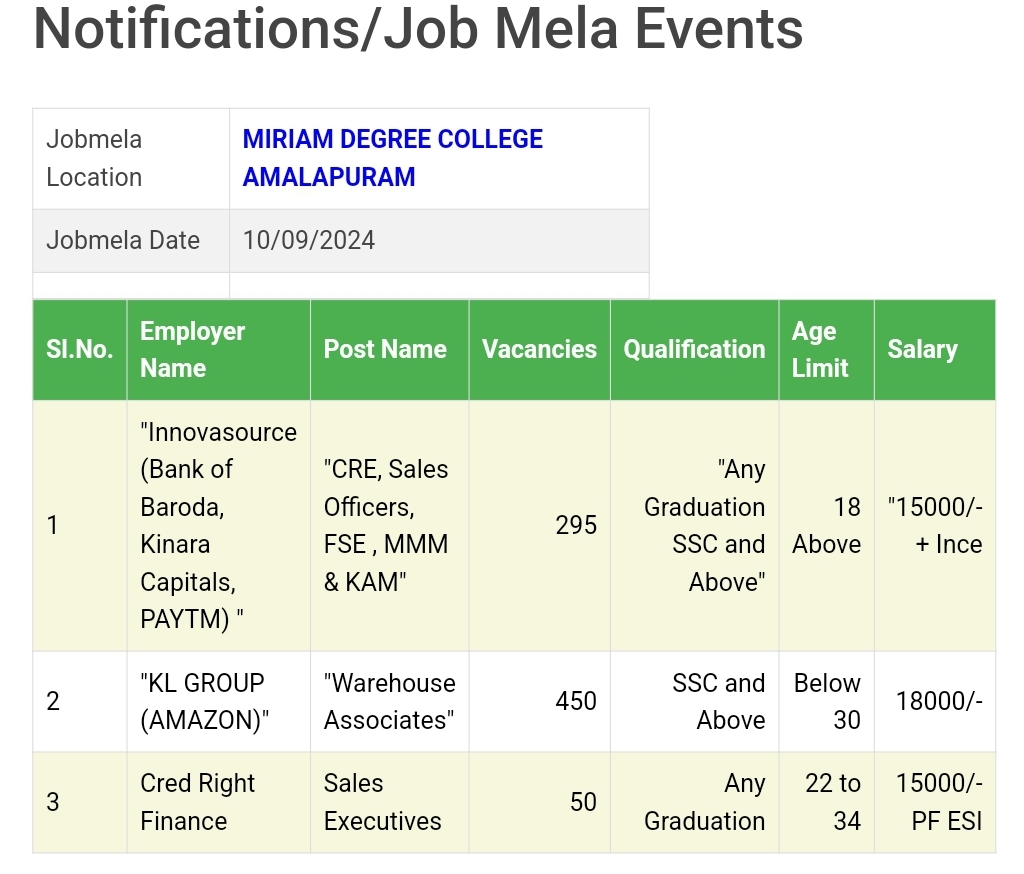Select the KL GROUP (AMAZON) employer cell

click(x=219, y=702)
